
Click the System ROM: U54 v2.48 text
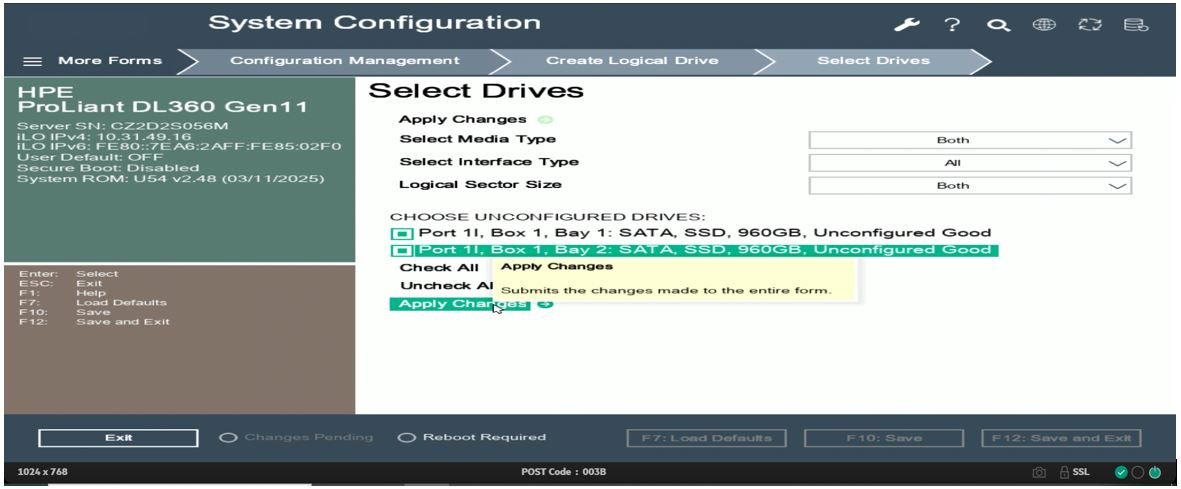[171, 179]
